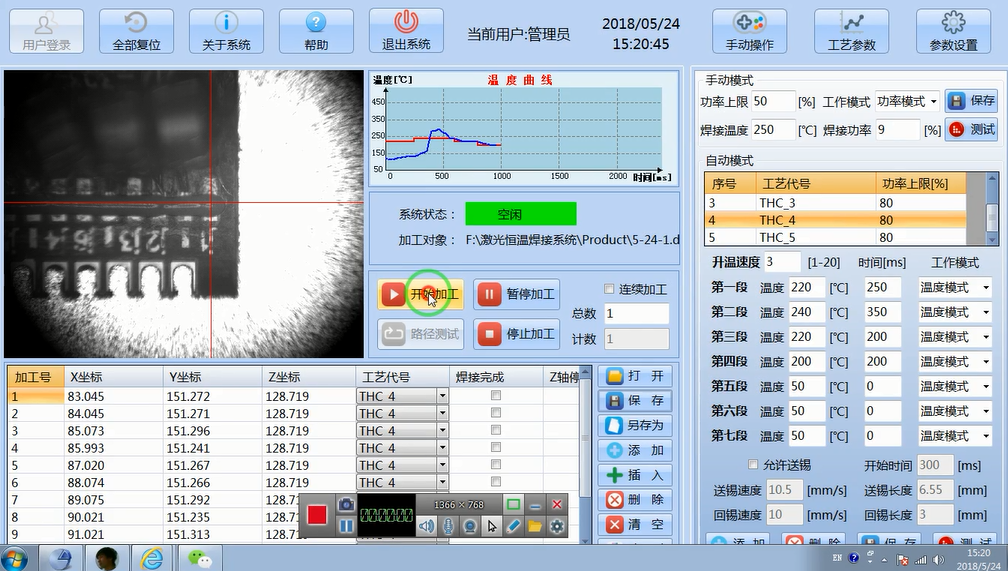Open the manual 工作模式 power-mode dropdown

coord(933,102)
